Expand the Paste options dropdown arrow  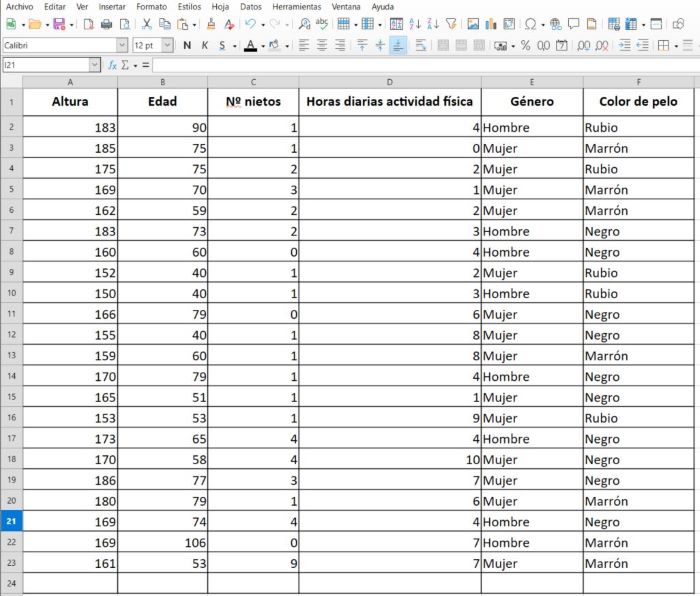[194, 25]
